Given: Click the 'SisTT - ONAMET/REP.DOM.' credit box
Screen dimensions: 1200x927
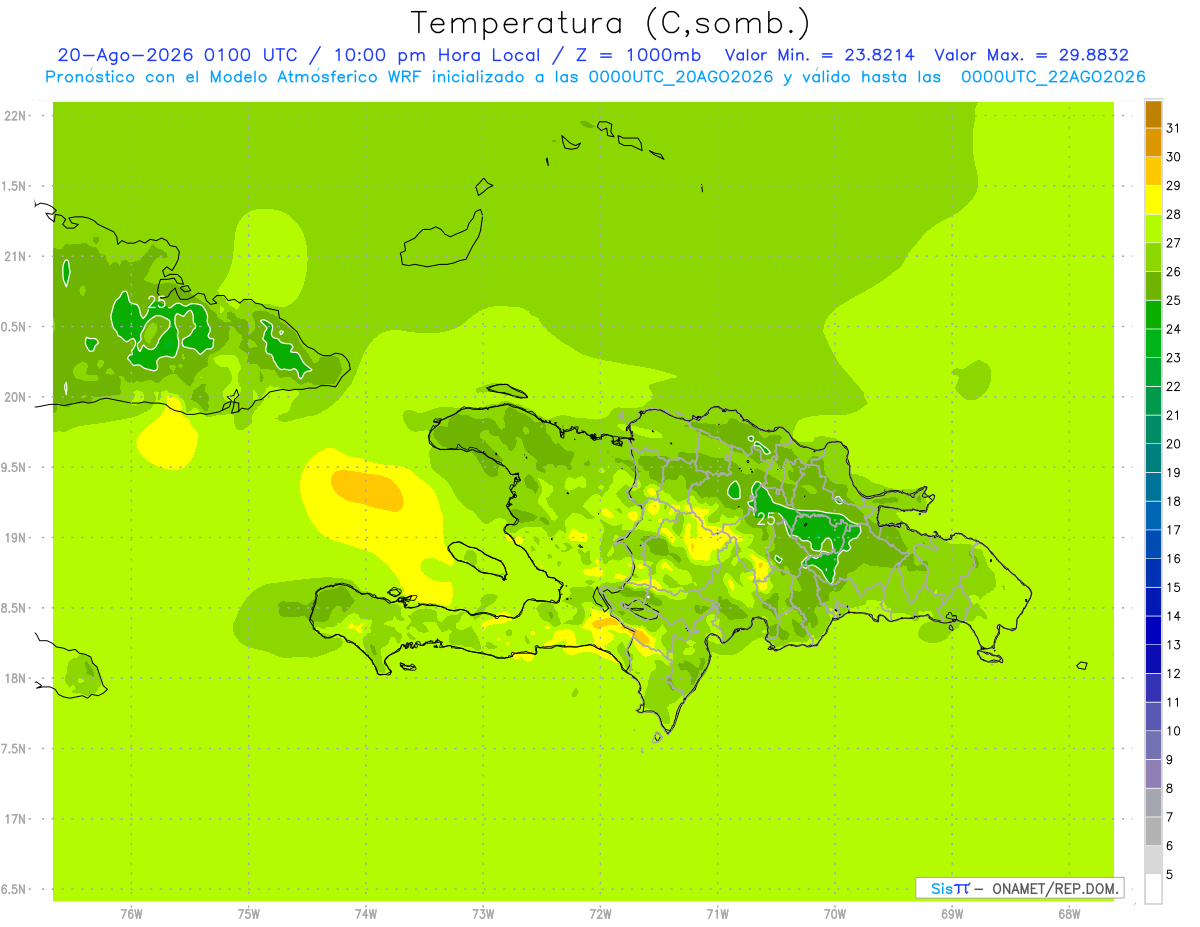Looking at the screenshot, I should (x=1019, y=888).
